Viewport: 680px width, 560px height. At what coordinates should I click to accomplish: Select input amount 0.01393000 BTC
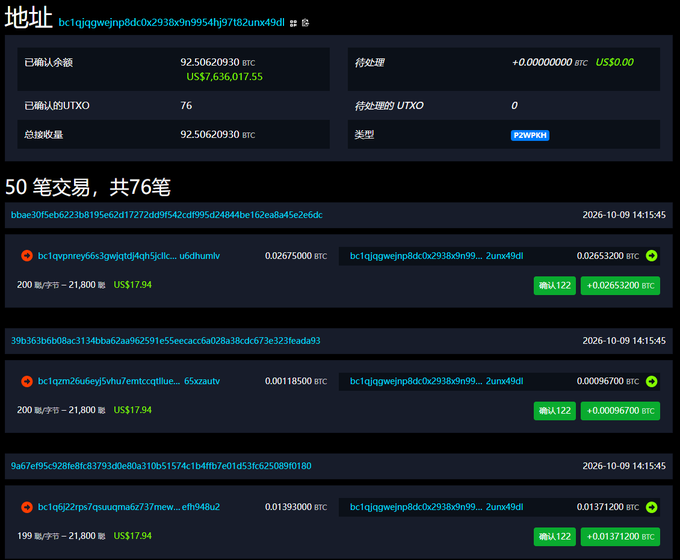[296, 507]
